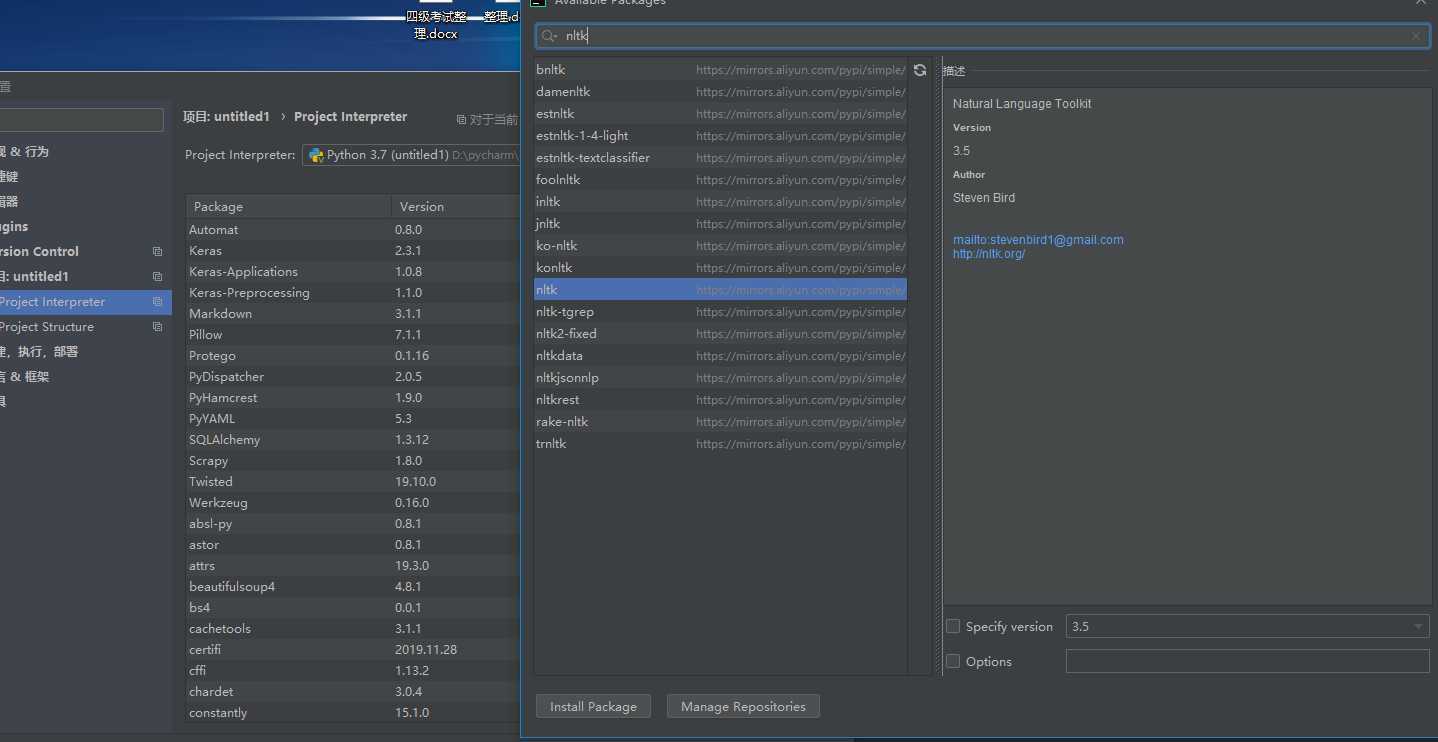Click the Package column header
Viewport: 1438px width, 742px height.
[288, 206]
